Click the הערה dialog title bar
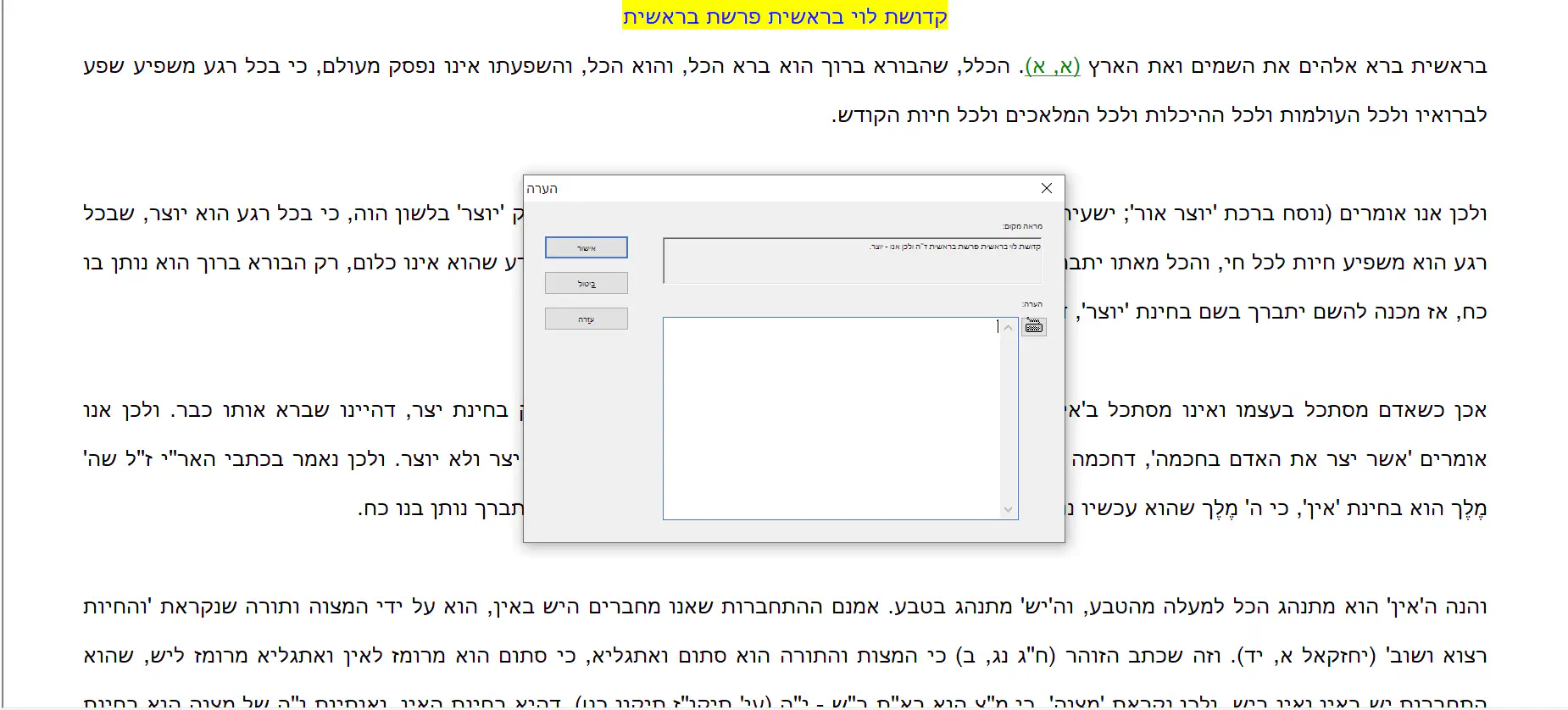The image size is (1568, 710). [x=763, y=188]
